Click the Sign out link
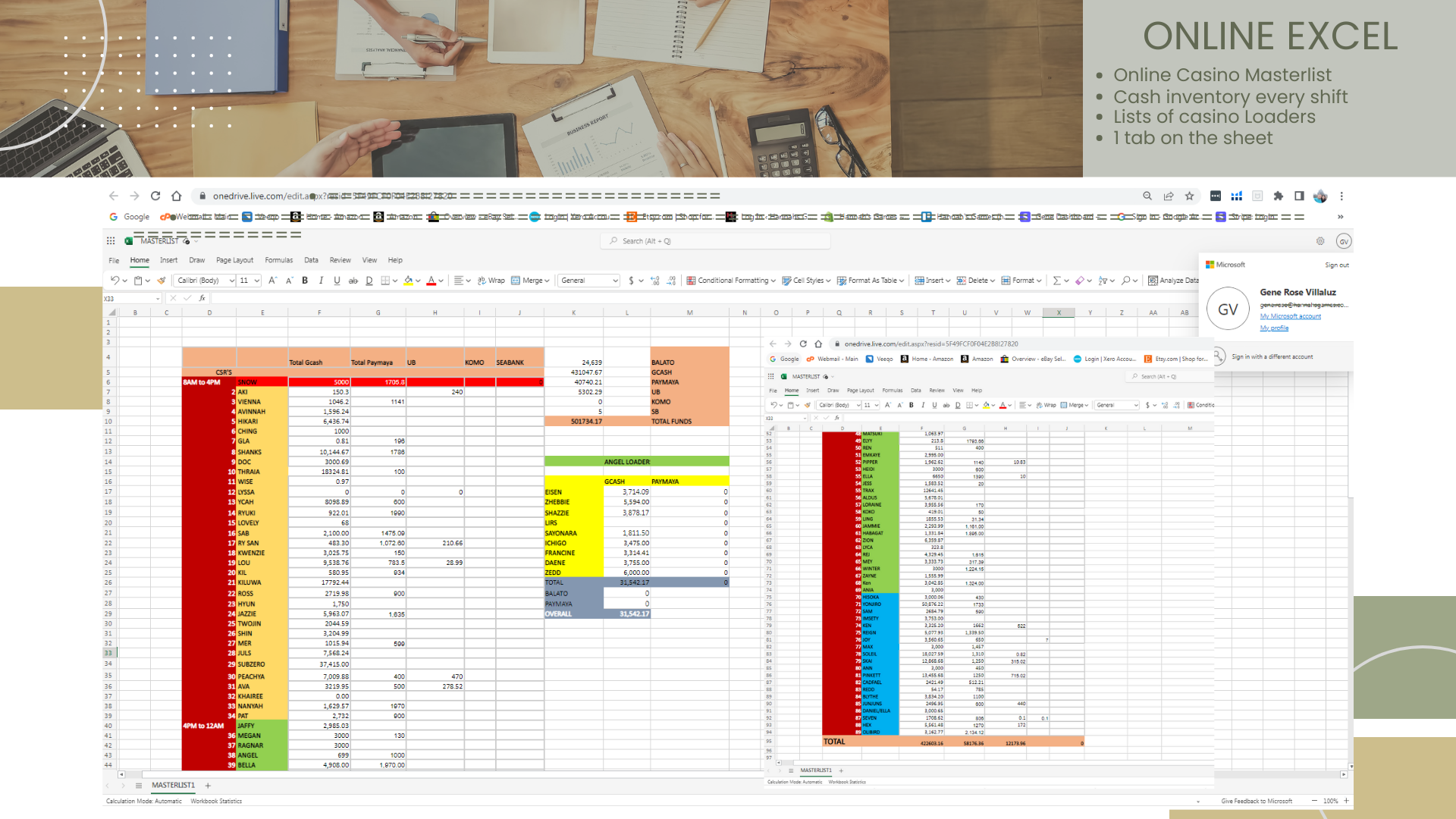Screen dimensions: 1456x819 [1336, 265]
